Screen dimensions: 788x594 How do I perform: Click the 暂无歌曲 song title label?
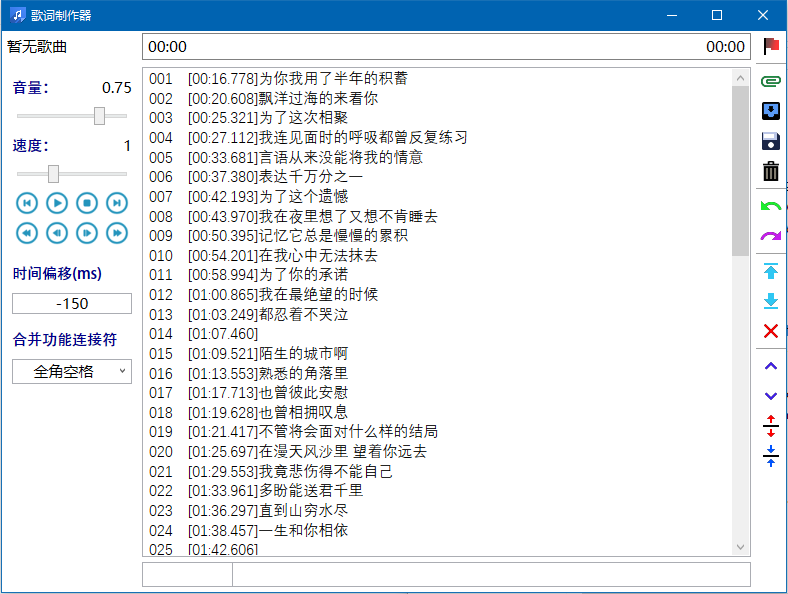37,47
